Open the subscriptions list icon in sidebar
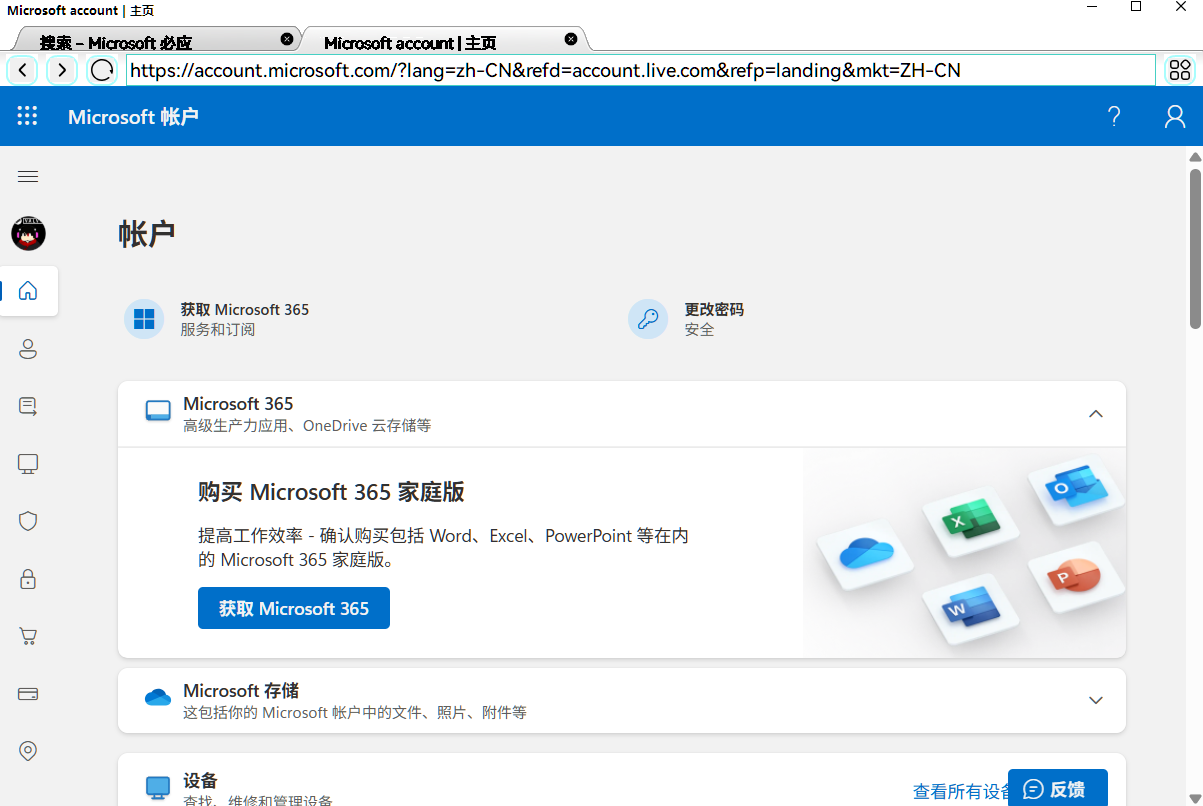Image resolution: width=1203 pixels, height=806 pixels. (28, 406)
